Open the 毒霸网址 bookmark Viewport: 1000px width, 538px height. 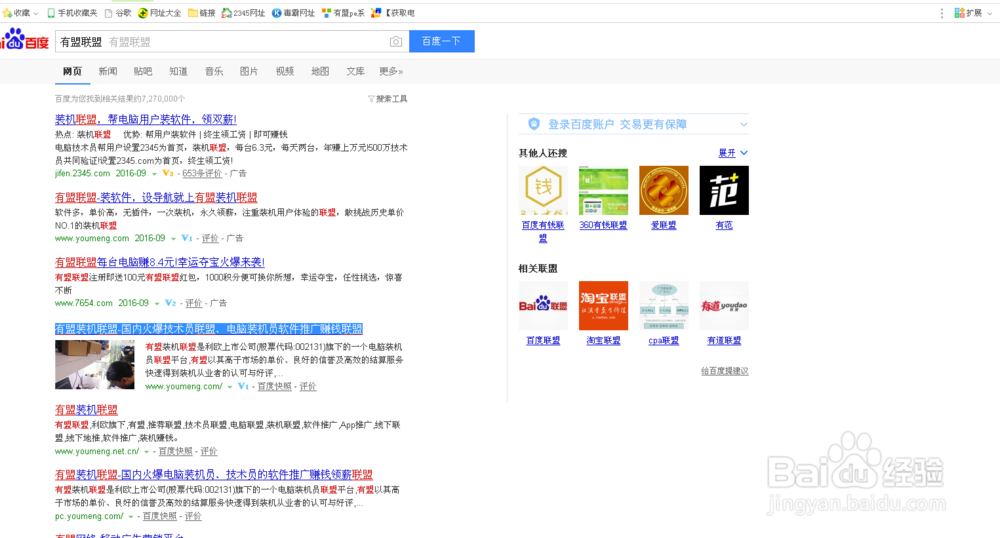click(x=293, y=13)
